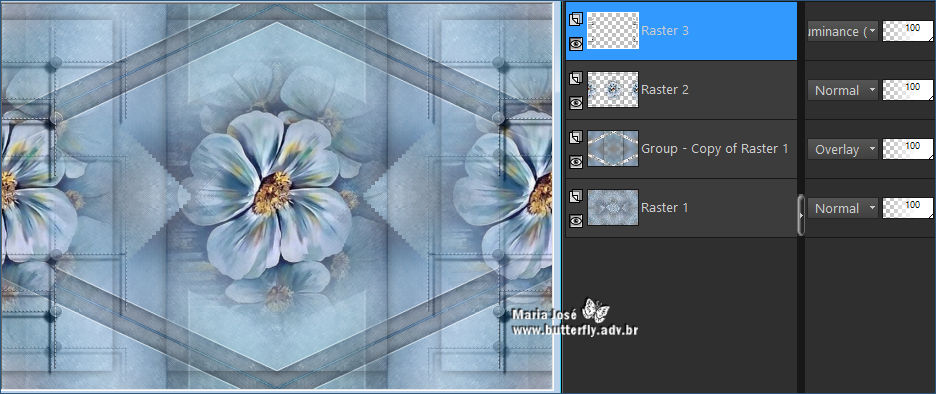
Task: Click the Raster 3 layer type icon
Action: click(575, 20)
